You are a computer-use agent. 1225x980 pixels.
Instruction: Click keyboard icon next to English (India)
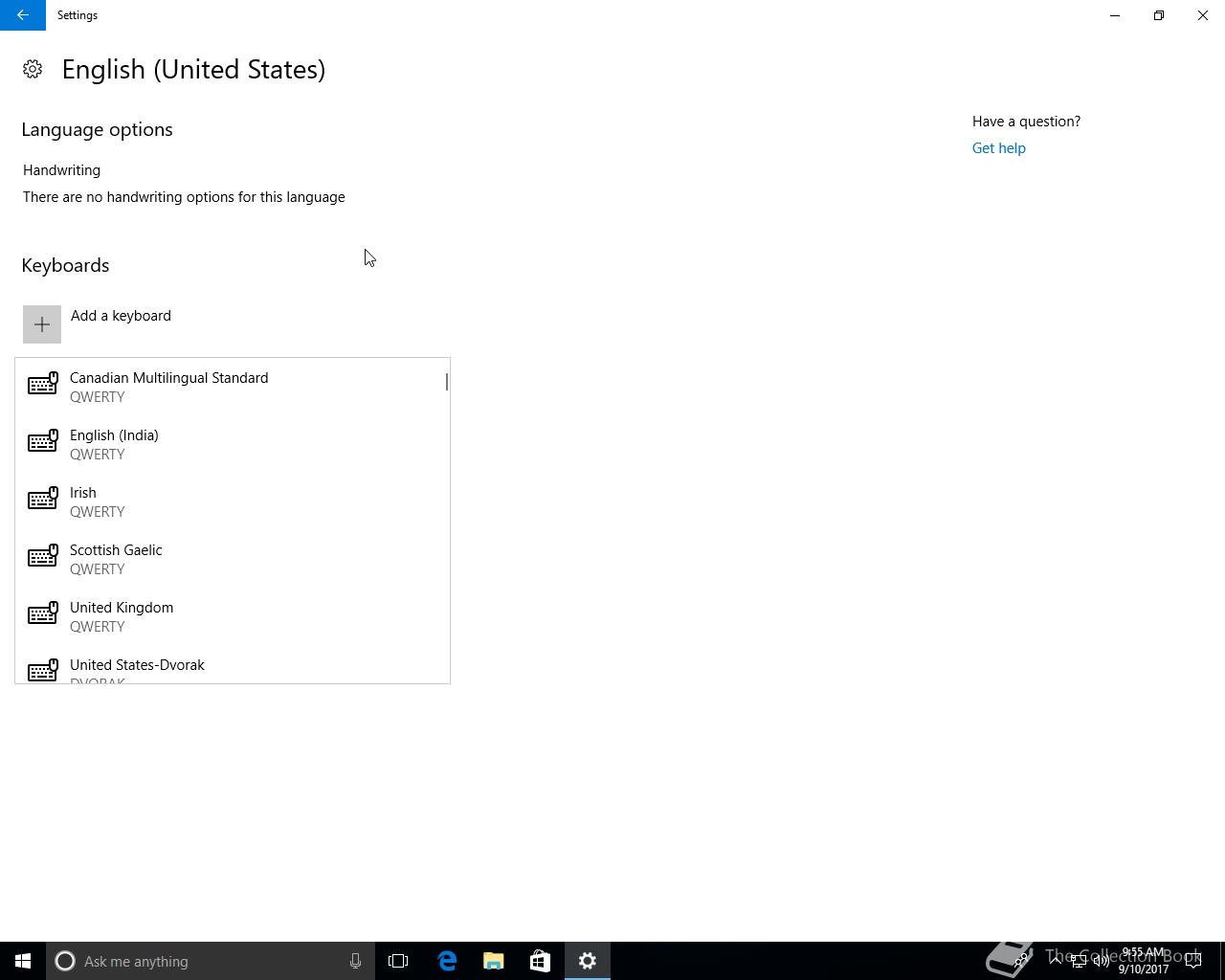[x=43, y=441]
